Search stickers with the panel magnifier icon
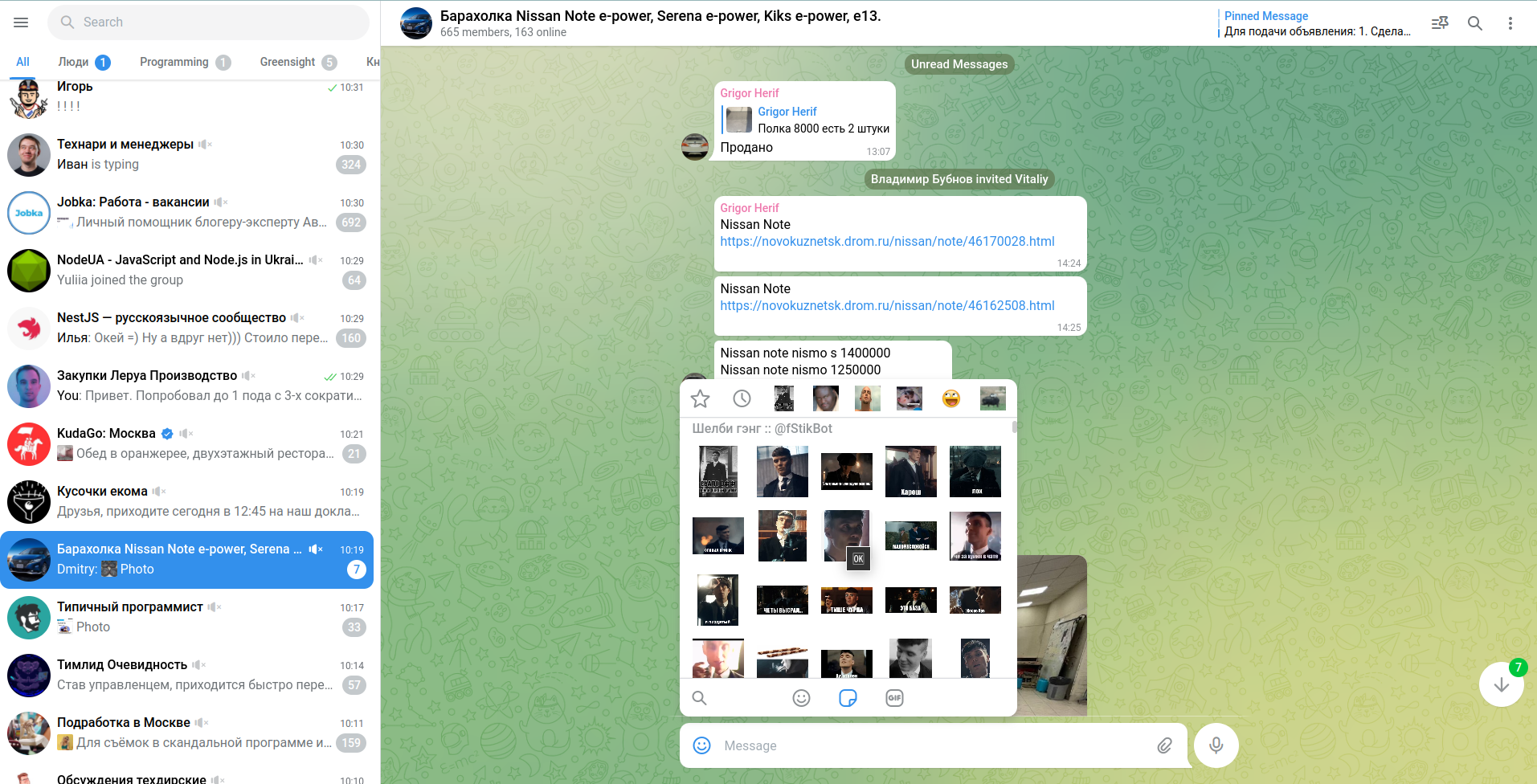The image size is (1537, 784). point(700,698)
